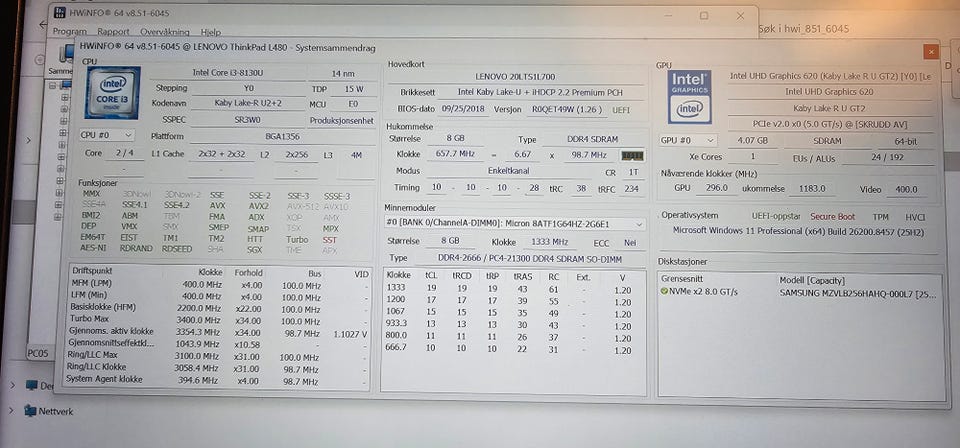
Task: Click the memory chip icon beside 98.7 MHz
Action: point(632,155)
